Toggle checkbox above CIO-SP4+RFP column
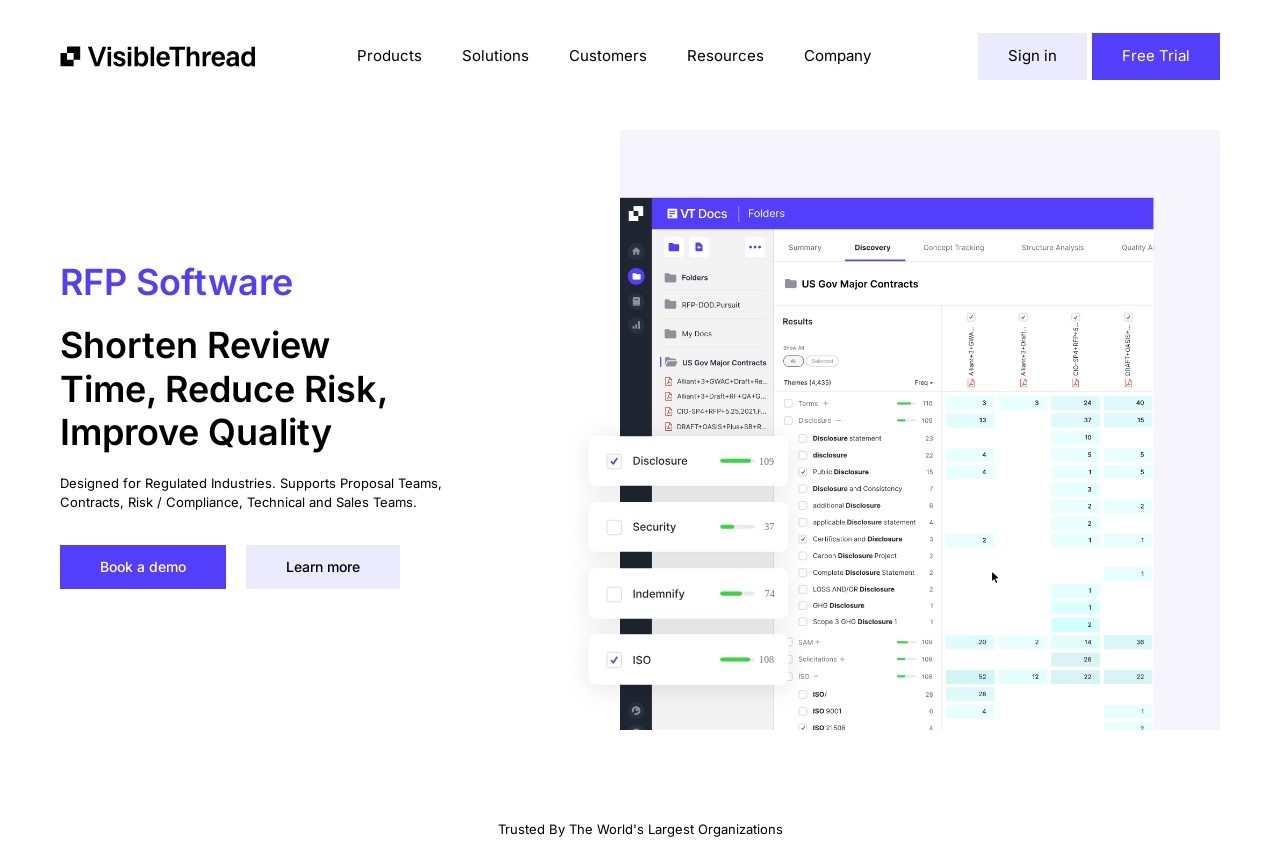The height and width of the screenshot is (853, 1280). point(1075,317)
